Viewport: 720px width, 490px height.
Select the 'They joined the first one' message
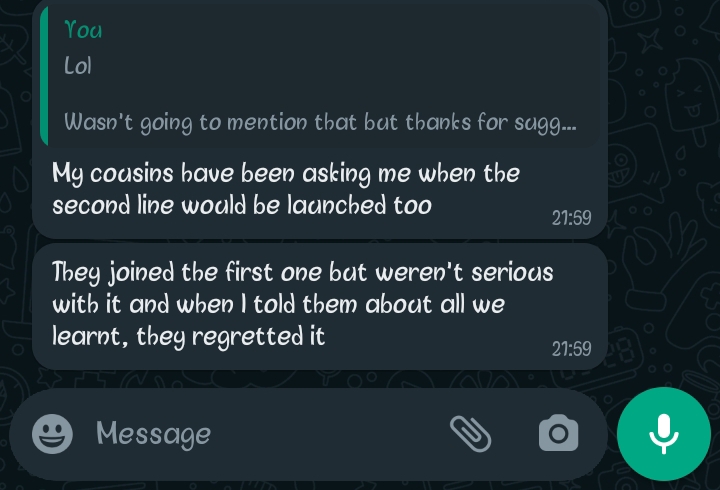[320, 306]
